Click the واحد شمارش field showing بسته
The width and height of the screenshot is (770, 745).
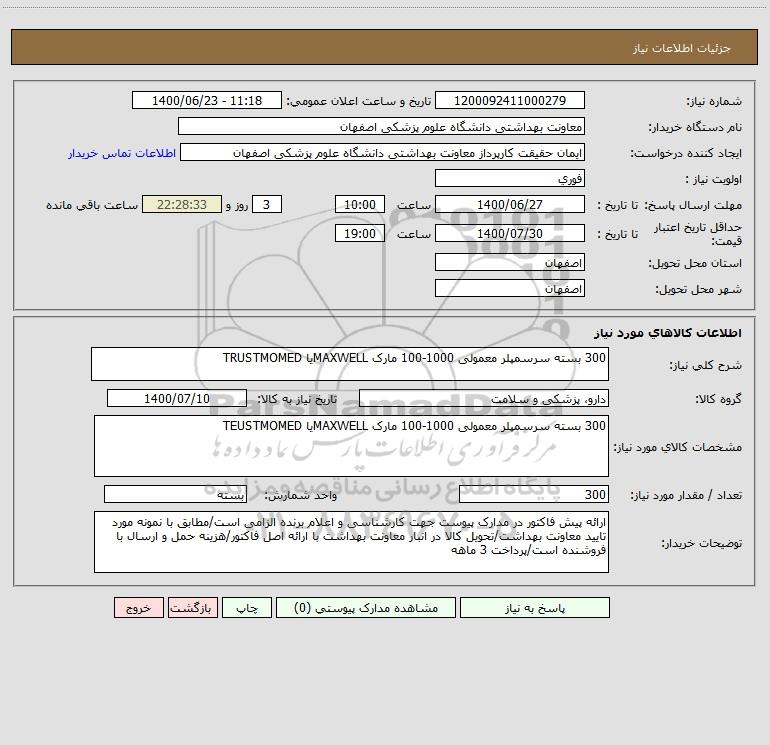point(175,495)
